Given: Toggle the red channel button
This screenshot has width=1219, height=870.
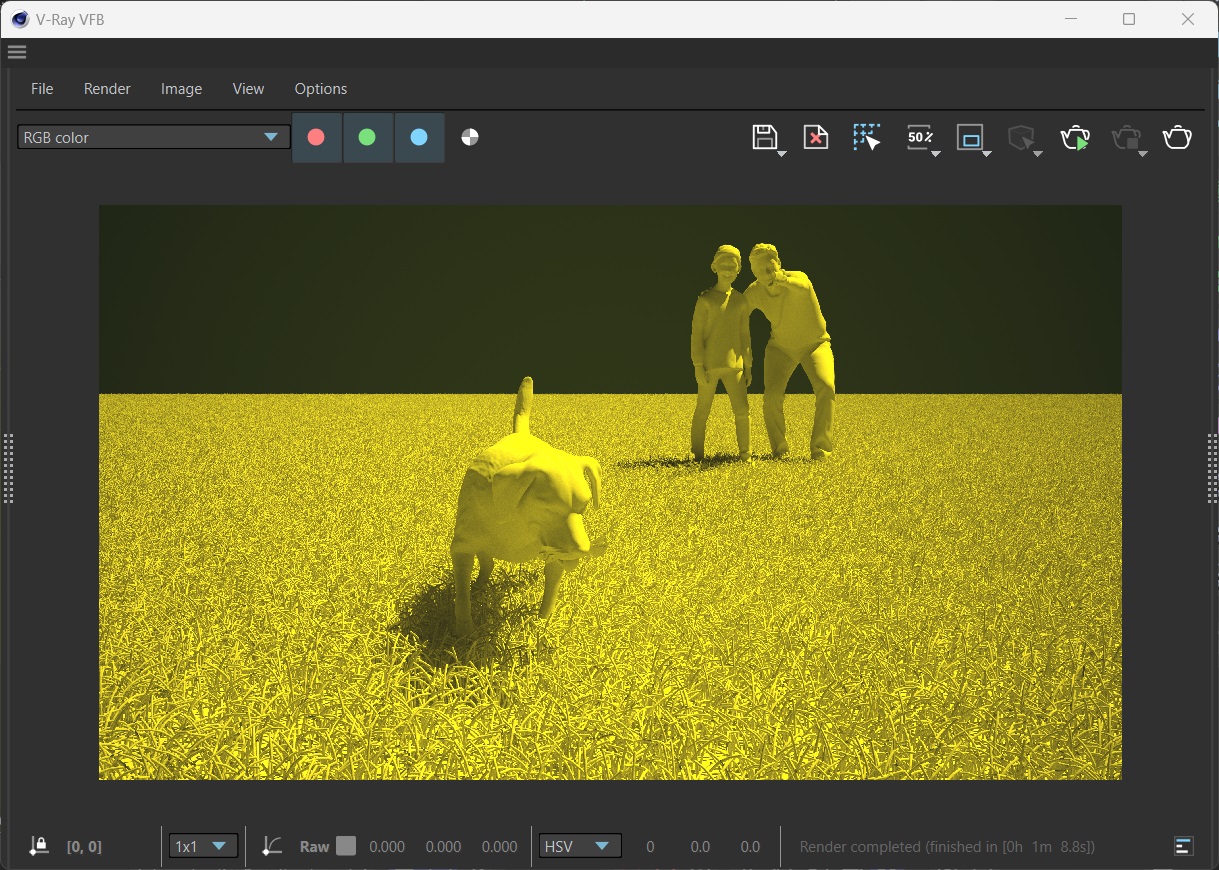Looking at the screenshot, I should 316,138.
